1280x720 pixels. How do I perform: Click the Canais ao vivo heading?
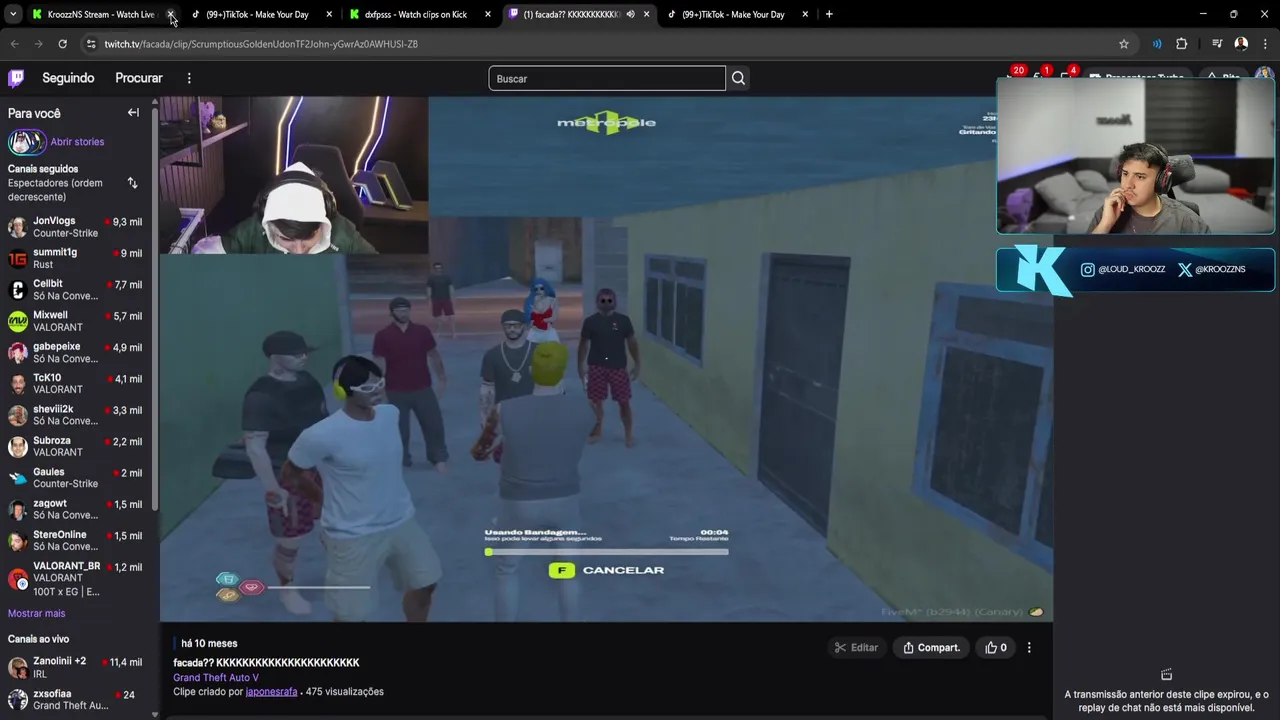(38, 639)
